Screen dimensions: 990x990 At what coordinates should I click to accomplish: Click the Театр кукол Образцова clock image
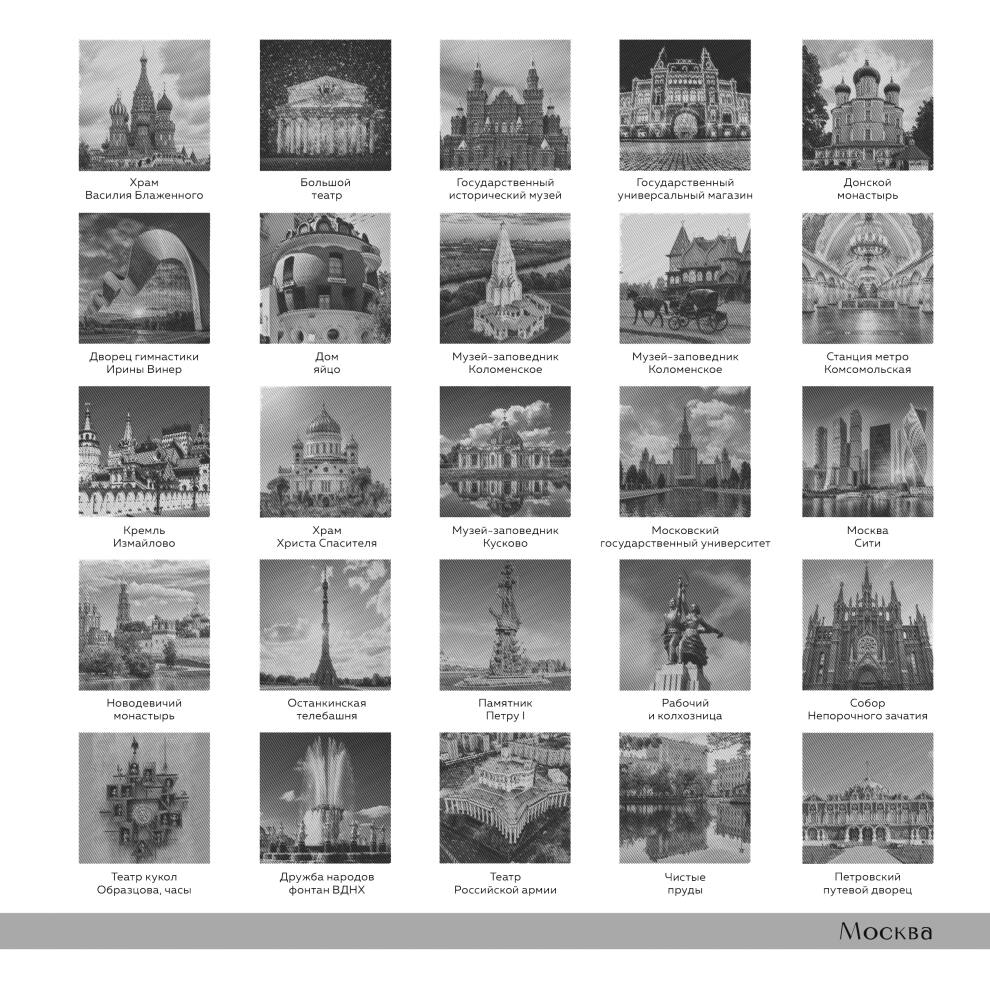click(144, 798)
